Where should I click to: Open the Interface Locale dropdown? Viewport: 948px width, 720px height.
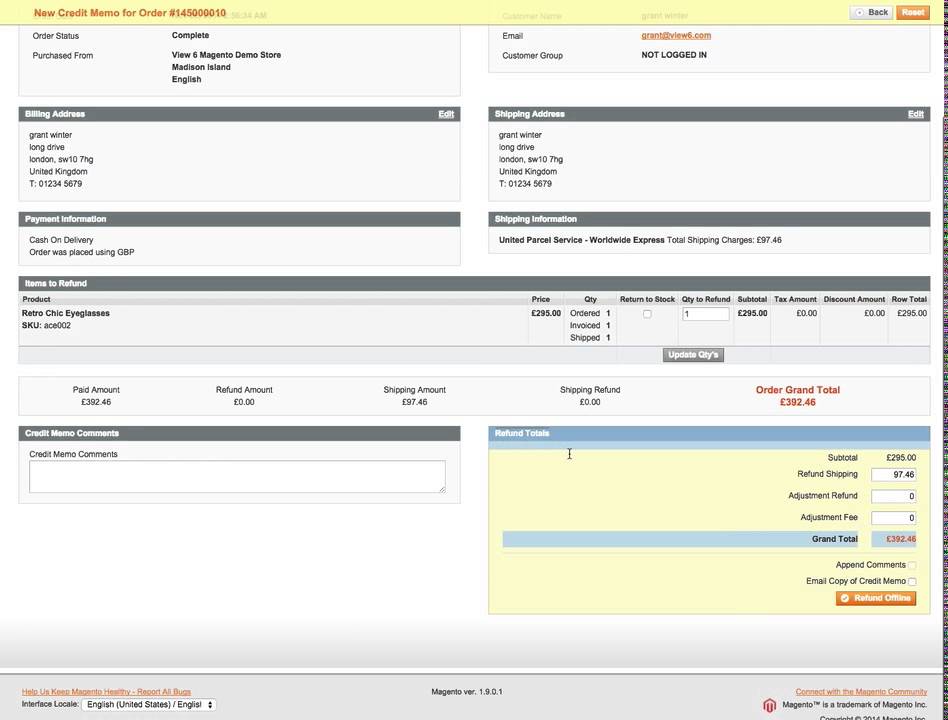tap(149, 704)
